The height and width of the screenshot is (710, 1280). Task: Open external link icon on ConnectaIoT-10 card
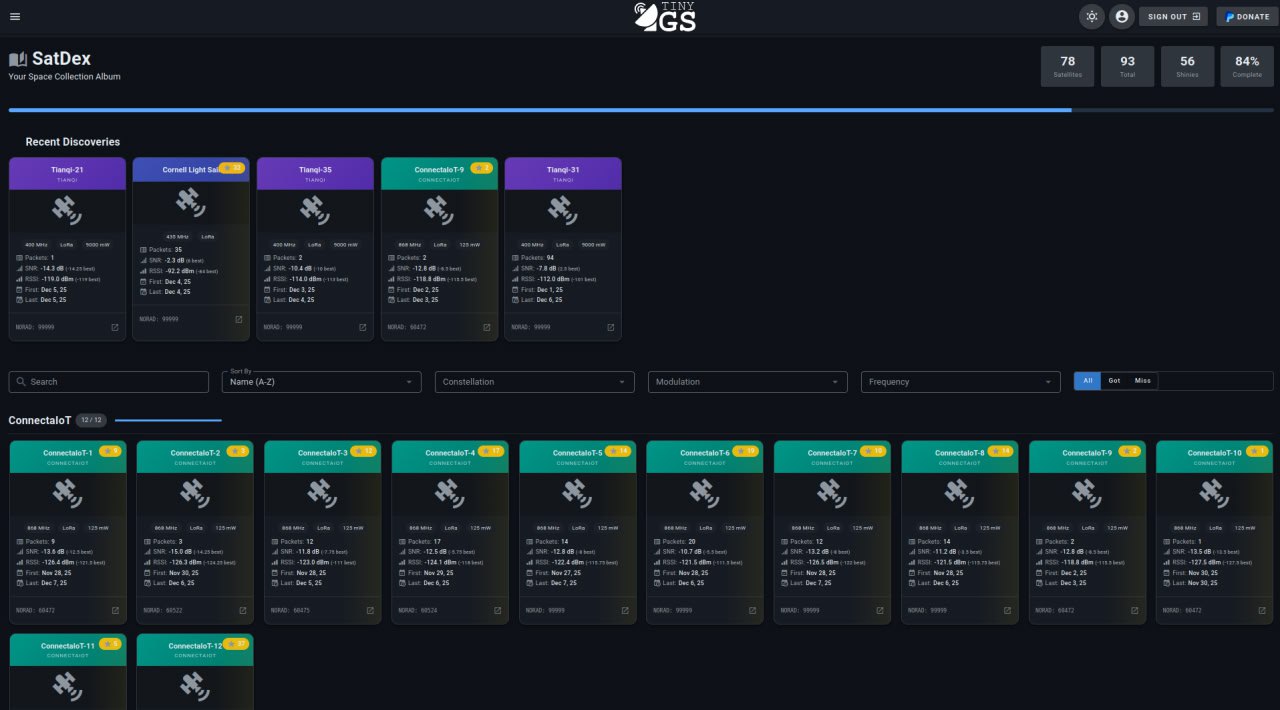click(1262, 610)
